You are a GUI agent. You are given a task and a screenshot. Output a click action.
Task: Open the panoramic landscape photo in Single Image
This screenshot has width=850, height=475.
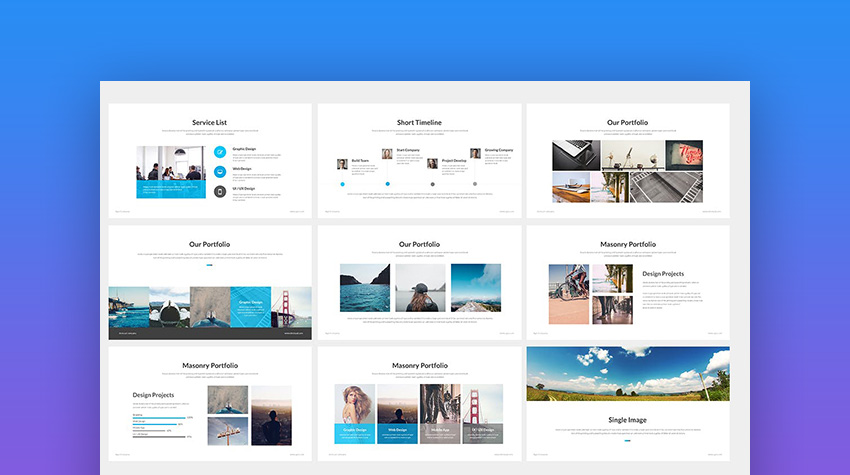[x=628, y=374]
